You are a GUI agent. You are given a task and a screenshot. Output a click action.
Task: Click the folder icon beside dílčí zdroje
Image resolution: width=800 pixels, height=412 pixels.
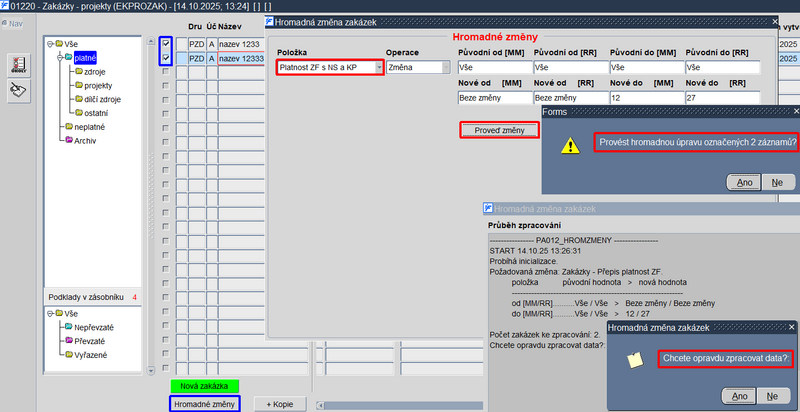pyautogui.click(x=79, y=99)
